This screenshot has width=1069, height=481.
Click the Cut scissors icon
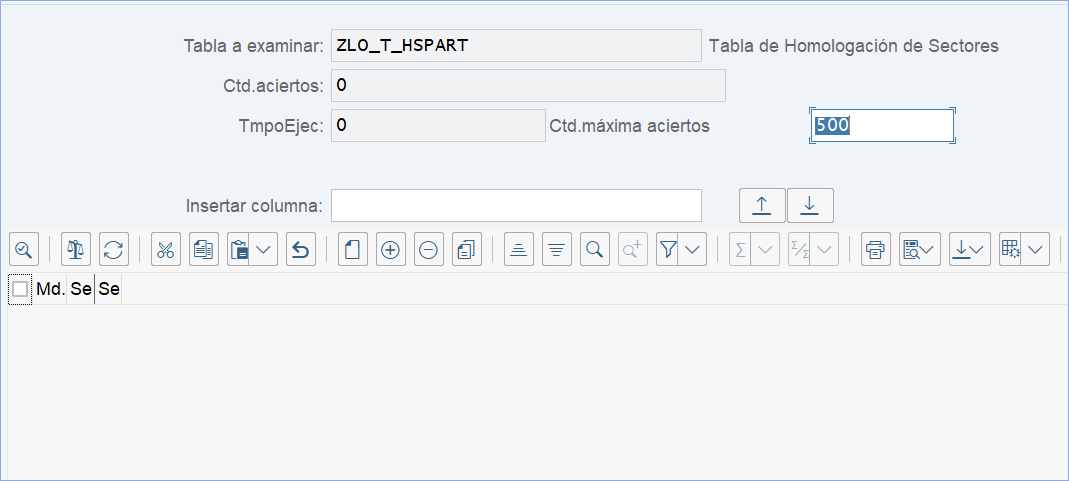click(166, 249)
